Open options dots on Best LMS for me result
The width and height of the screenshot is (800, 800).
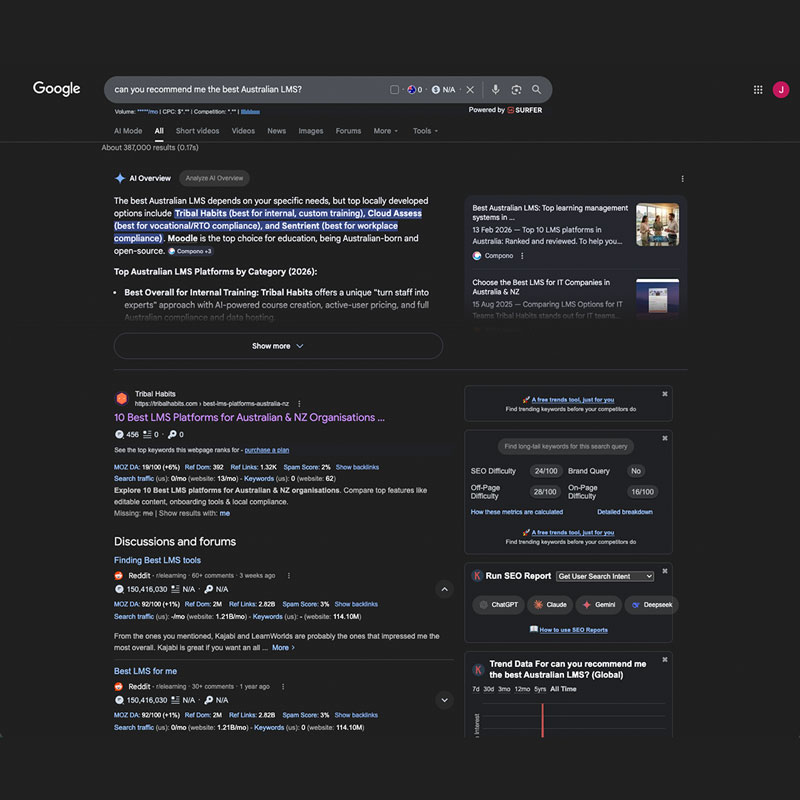tap(283, 687)
